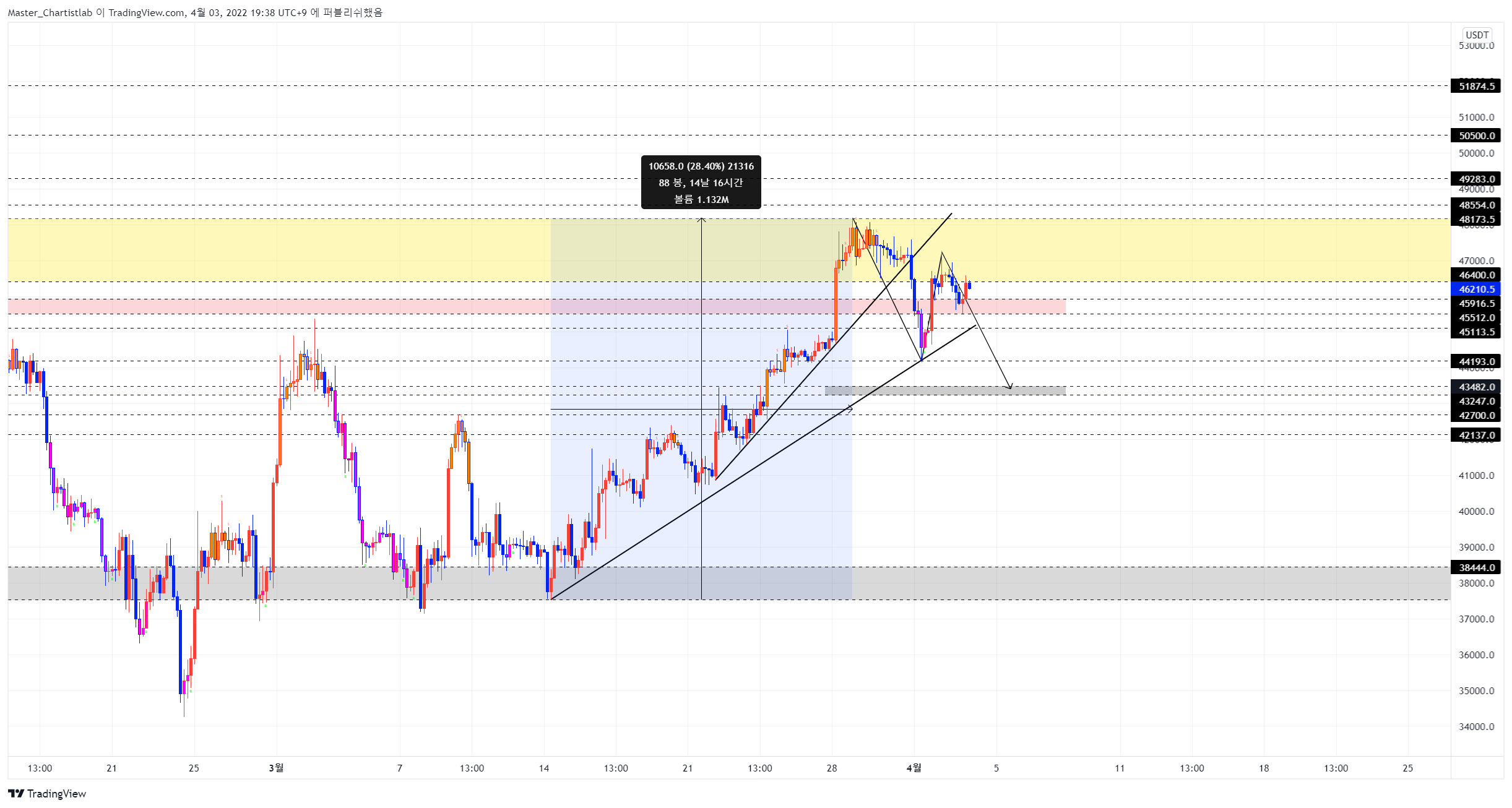Click the USDT currency label

tap(1477, 35)
